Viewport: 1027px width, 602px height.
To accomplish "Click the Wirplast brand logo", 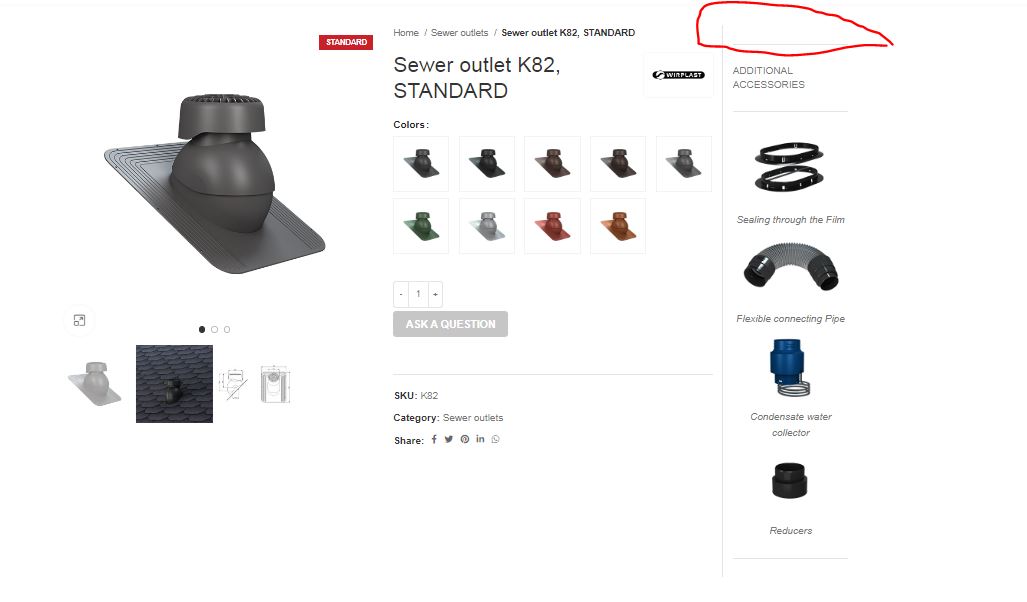I will pyautogui.click(x=679, y=75).
